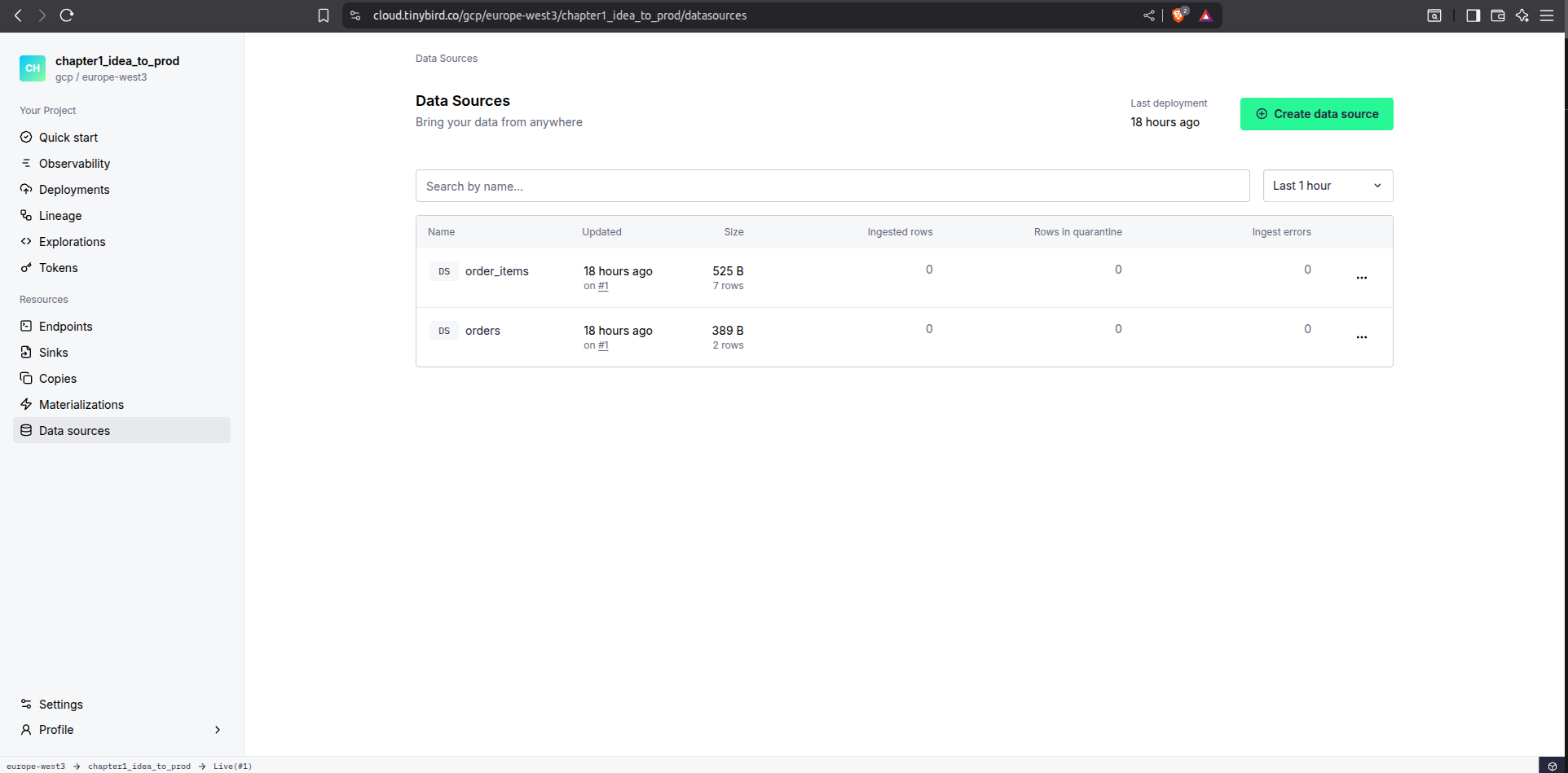Open the three-dot menu for order_items
The image size is (1568, 773).
[1361, 278]
